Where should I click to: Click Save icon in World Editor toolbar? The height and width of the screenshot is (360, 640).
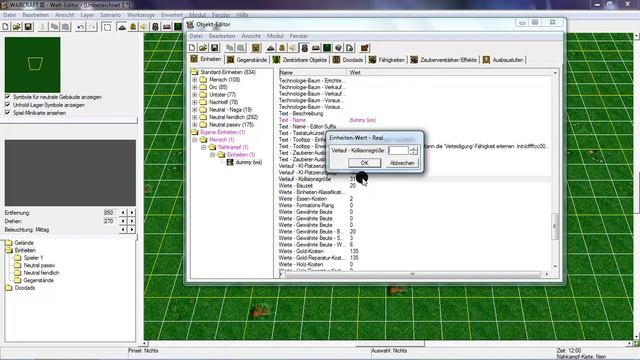28,27
